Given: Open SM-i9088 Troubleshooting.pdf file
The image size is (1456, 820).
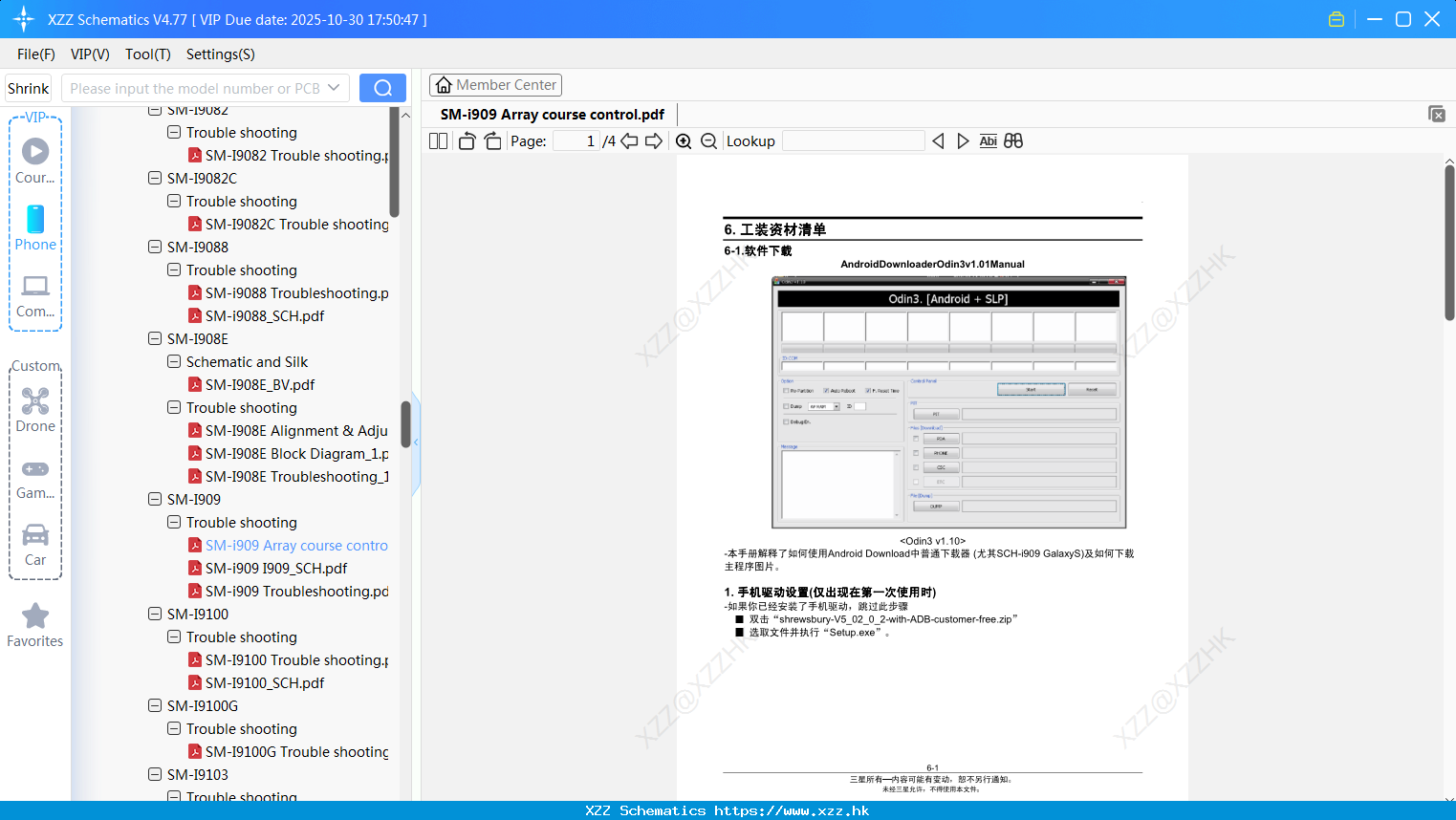Looking at the screenshot, I should pyautogui.click(x=288, y=293).
